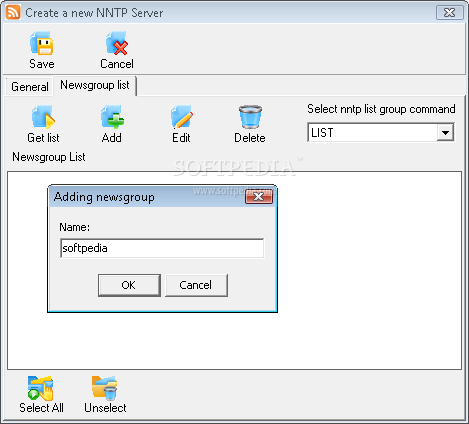Select the Newsgroup list tab
Screen dimensions: 469x424
coord(95,85)
